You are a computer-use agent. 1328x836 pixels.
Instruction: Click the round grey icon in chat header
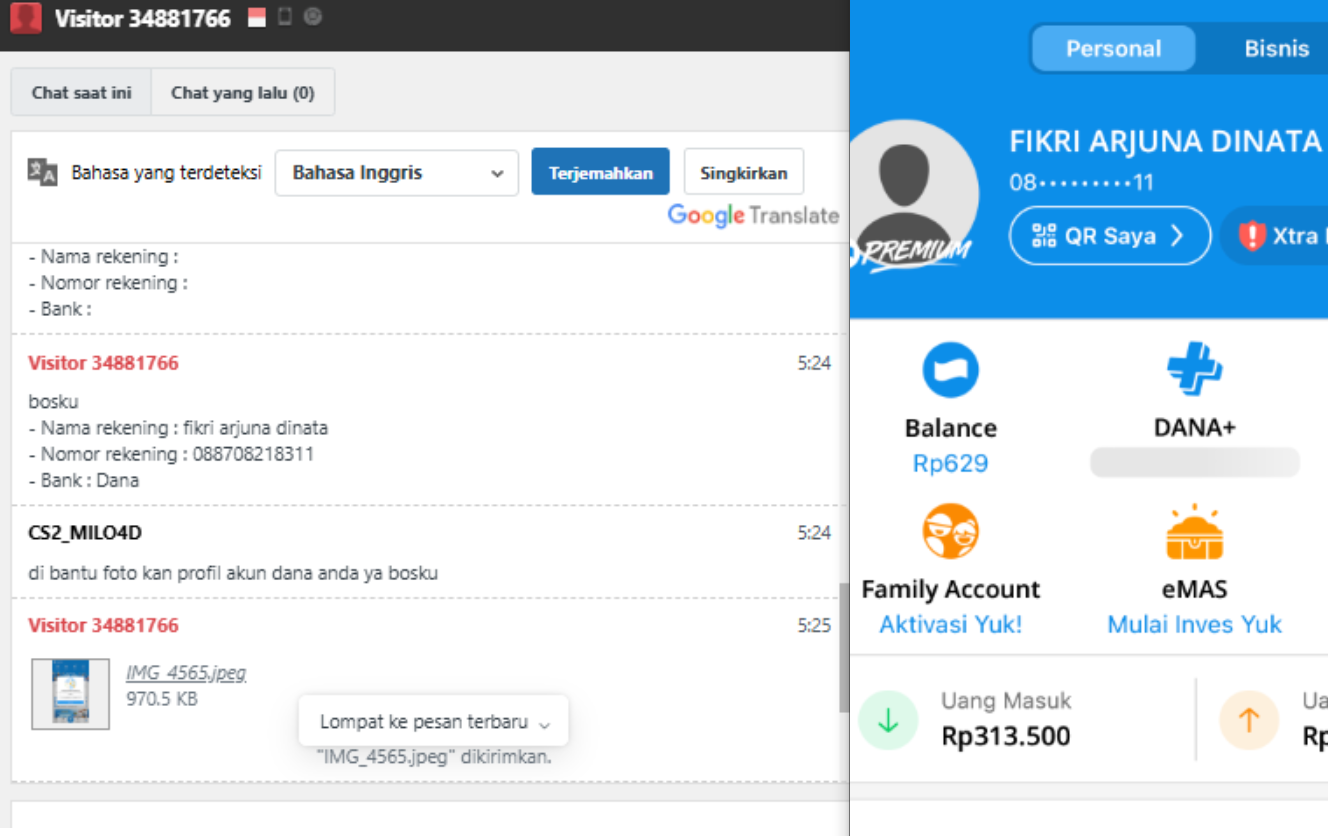pyautogui.click(x=313, y=16)
